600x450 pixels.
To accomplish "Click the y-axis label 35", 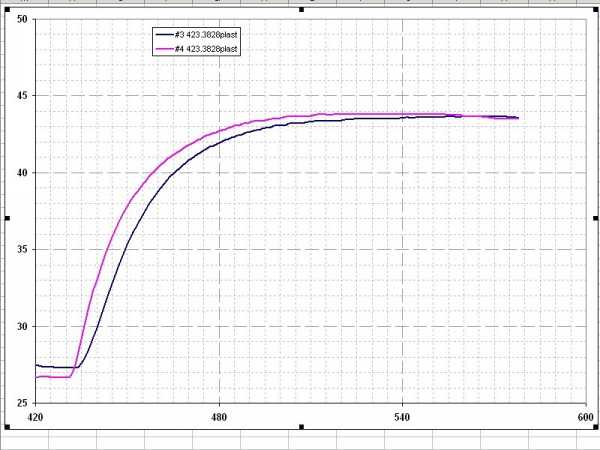I will (x=22, y=249).
